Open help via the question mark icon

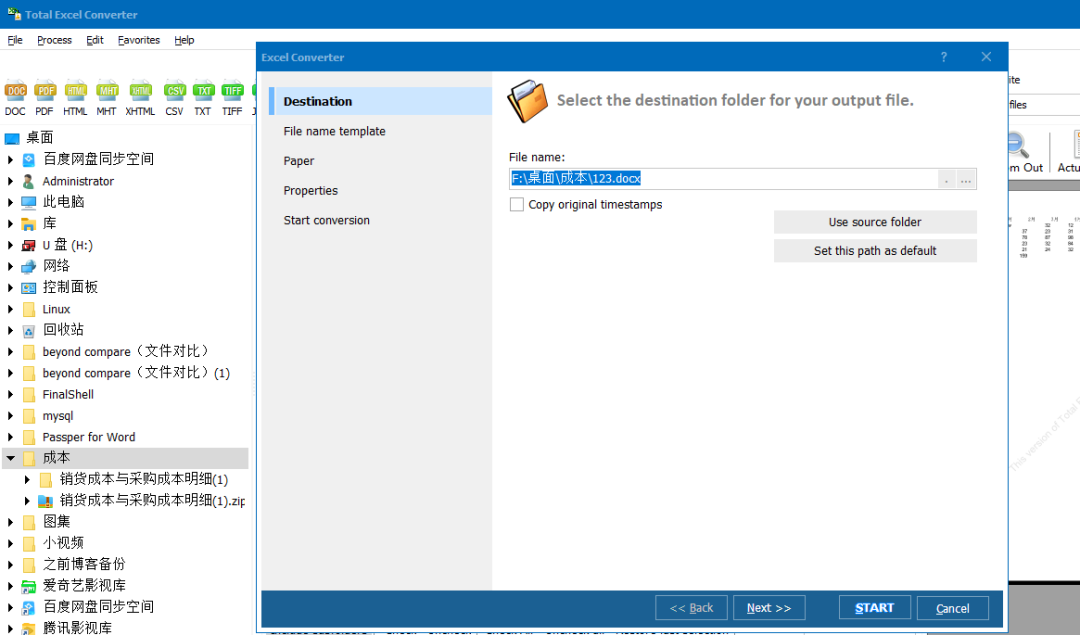coord(943,57)
